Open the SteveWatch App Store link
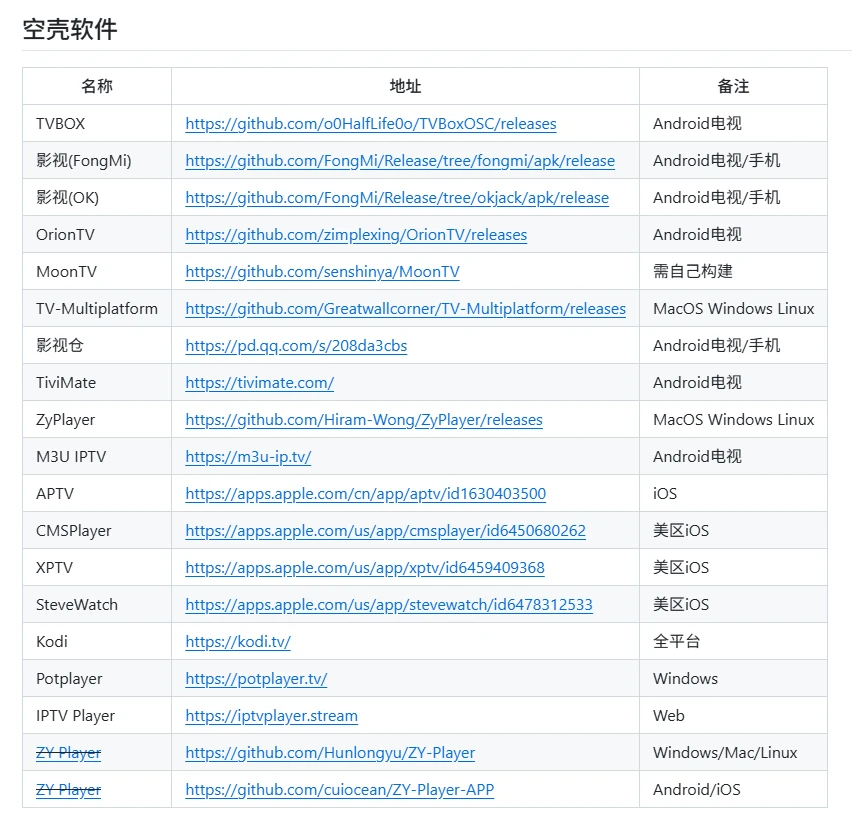This screenshot has width=866, height=823. (389, 605)
